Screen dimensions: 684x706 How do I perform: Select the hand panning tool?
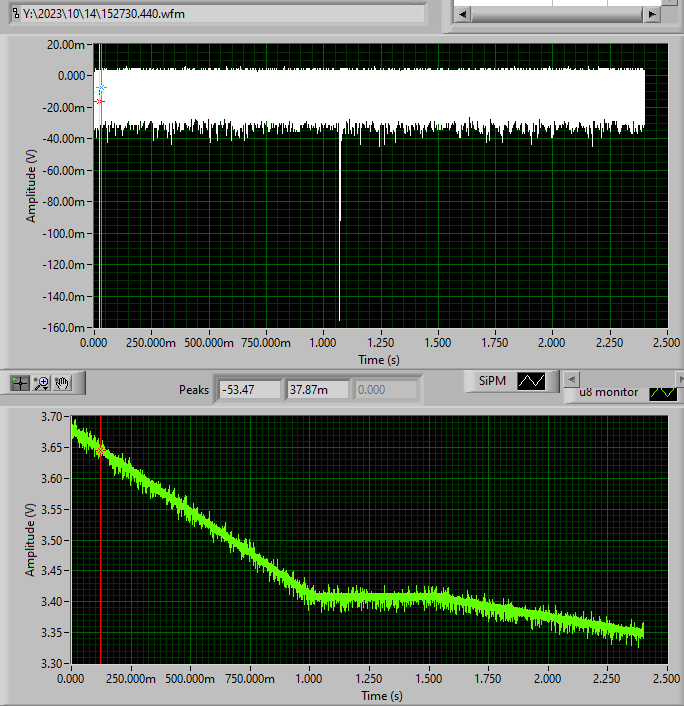[x=62, y=383]
